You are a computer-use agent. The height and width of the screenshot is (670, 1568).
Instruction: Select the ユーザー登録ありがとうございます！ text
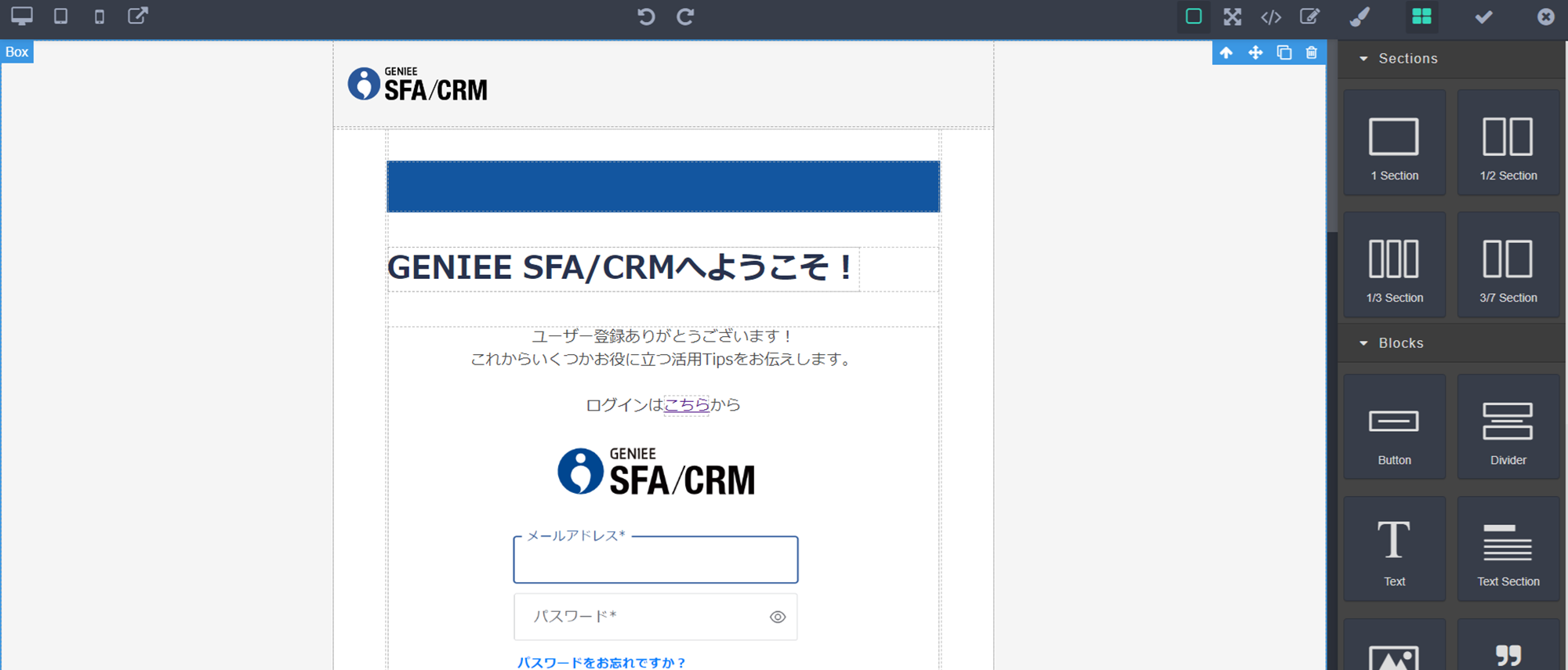(663, 336)
